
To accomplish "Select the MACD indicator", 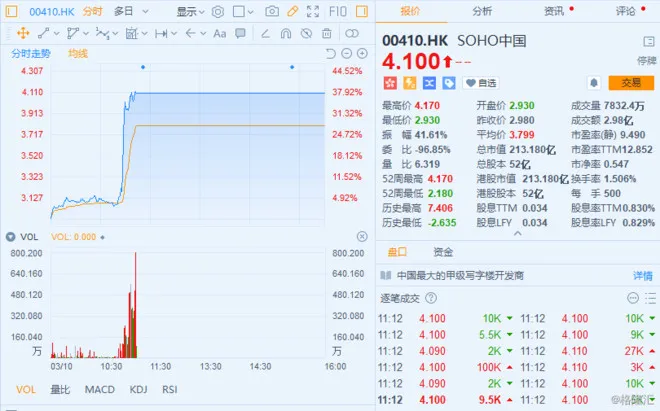I will pyautogui.click(x=99, y=390).
